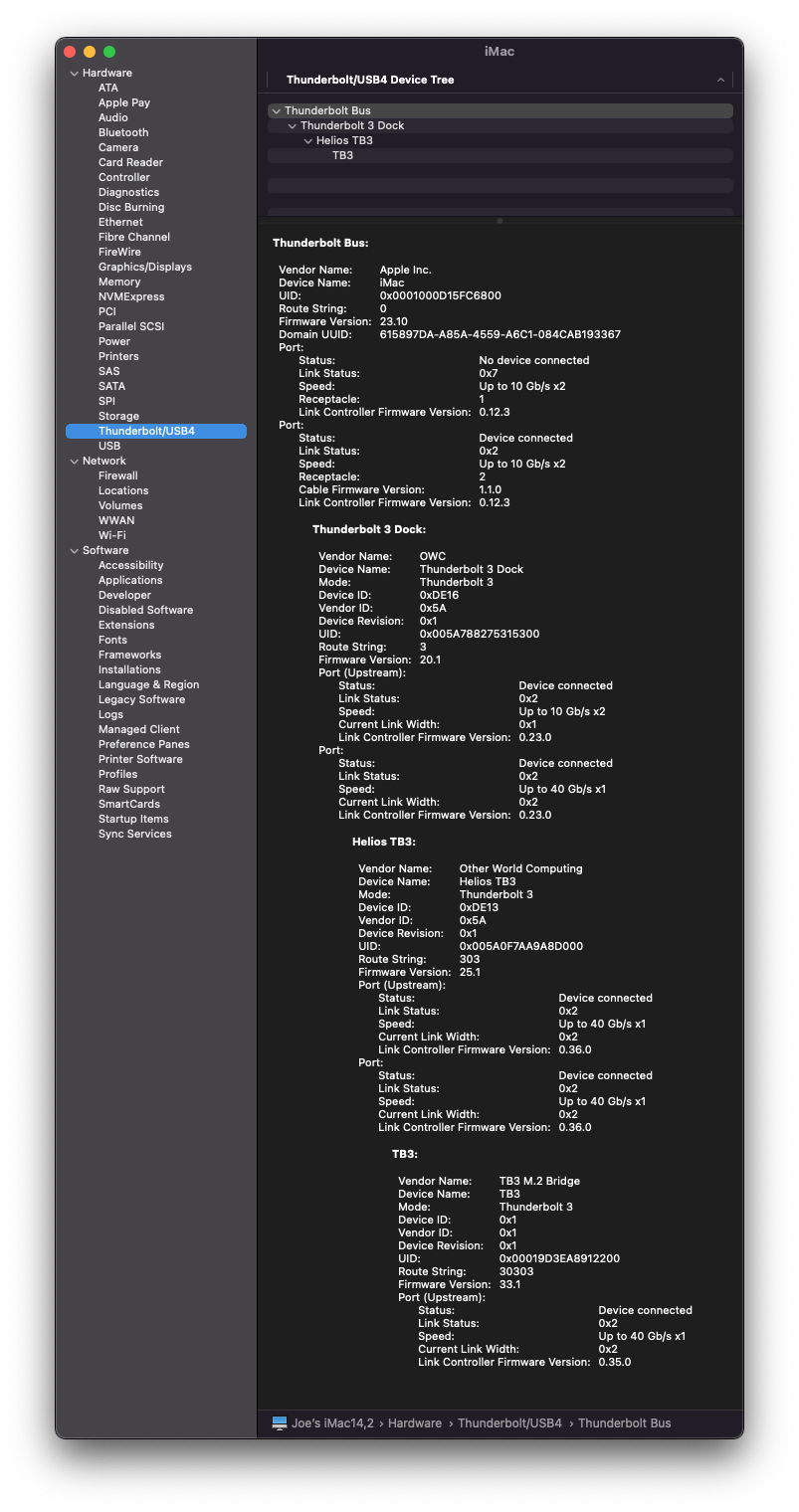Viewport: 799px width, 1512px height.
Task: Collapse the Hardware section in sidebar
Action: pos(74,74)
